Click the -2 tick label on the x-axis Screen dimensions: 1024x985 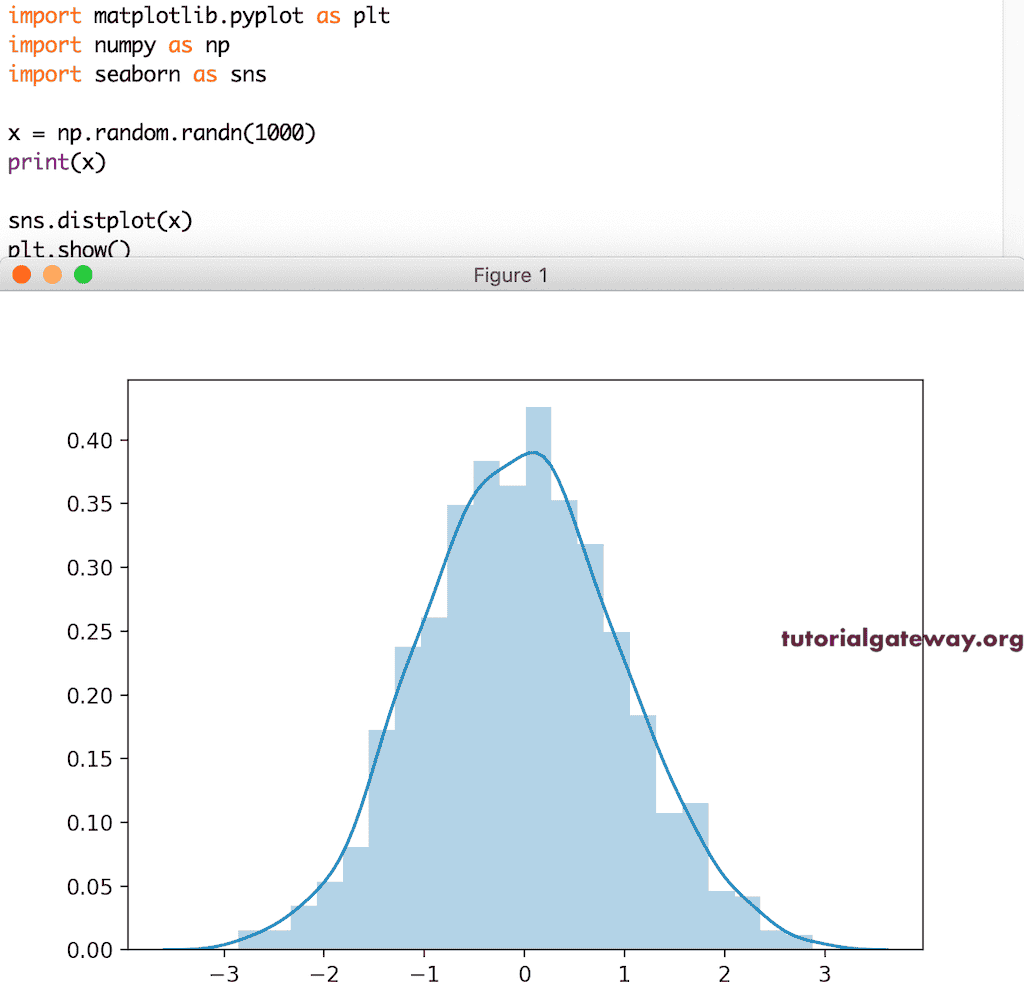pyautogui.click(x=323, y=972)
